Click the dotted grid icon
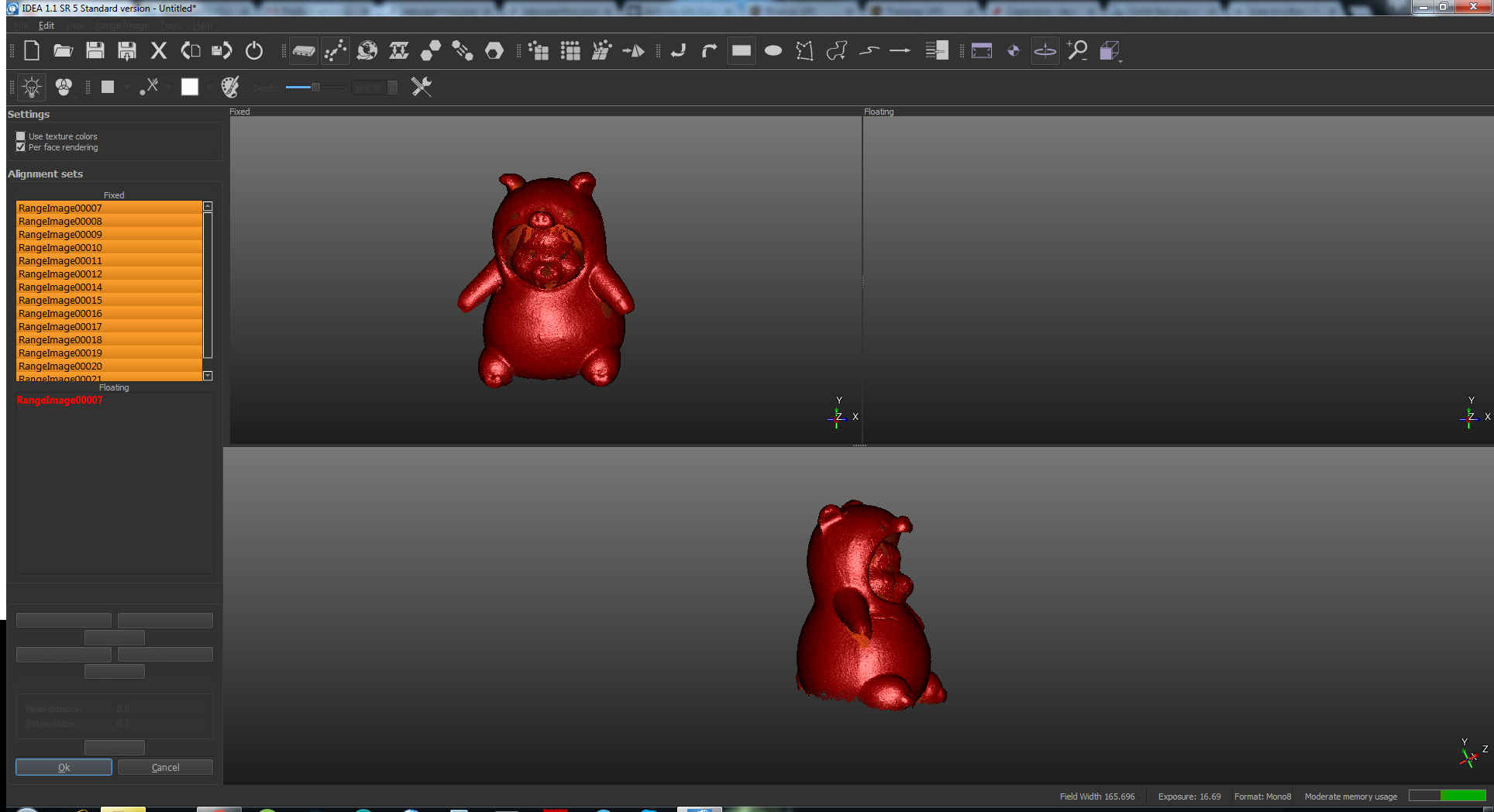The width and height of the screenshot is (1494, 812). tap(570, 51)
